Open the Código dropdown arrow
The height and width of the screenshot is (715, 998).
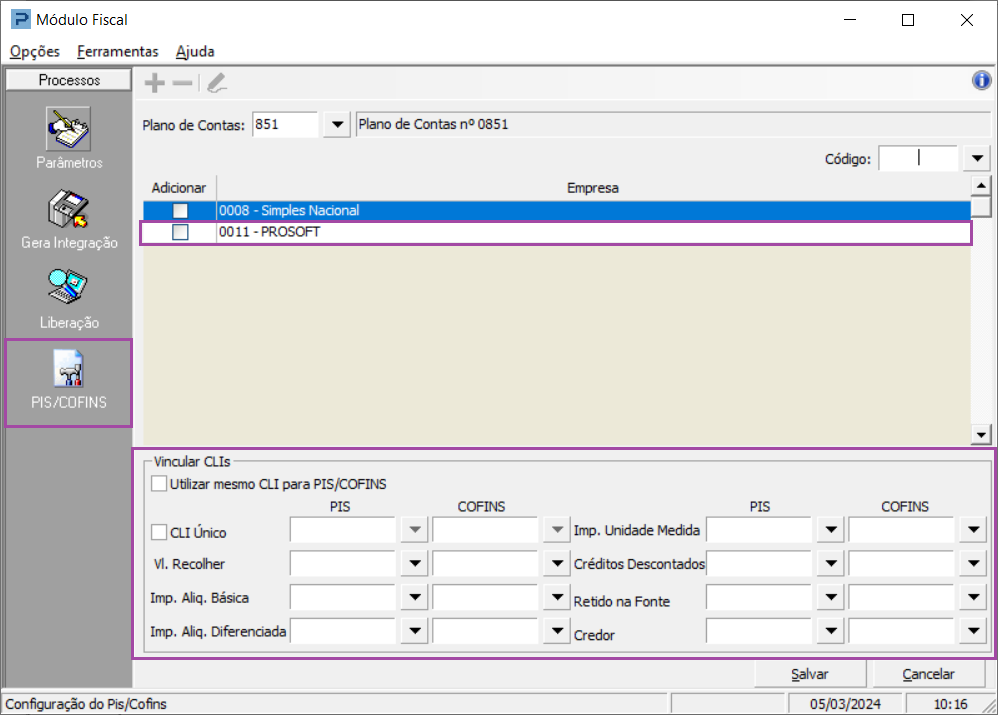[977, 158]
